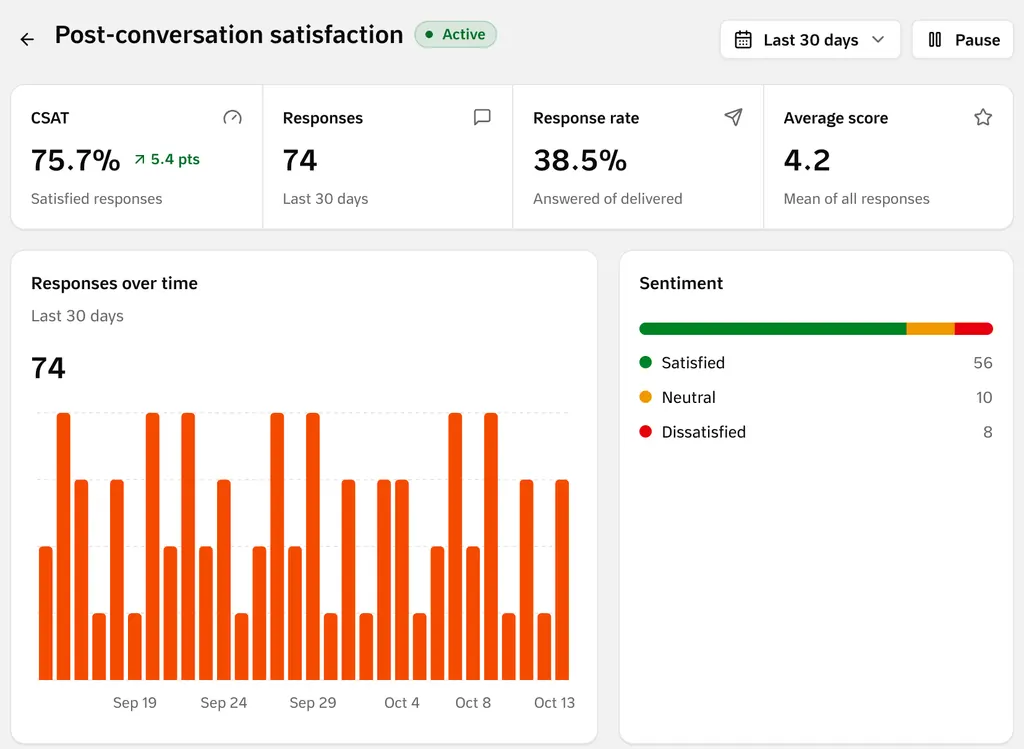The width and height of the screenshot is (1024, 749).
Task: Click the 5.4 pts upward trend indicator
Action: tap(167, 159)
